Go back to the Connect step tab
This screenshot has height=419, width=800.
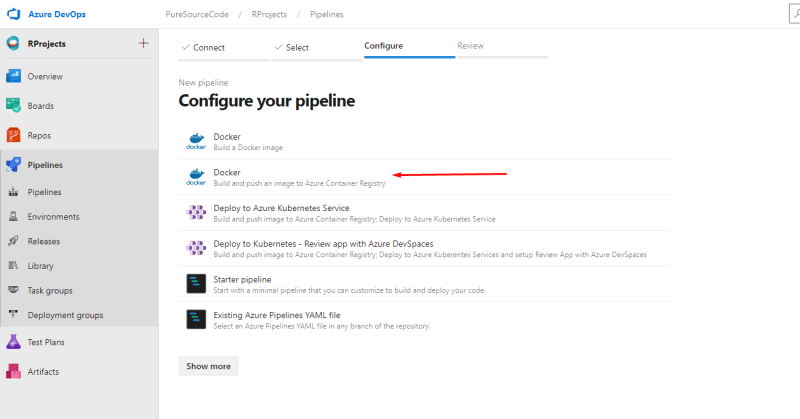pos(224,47)
